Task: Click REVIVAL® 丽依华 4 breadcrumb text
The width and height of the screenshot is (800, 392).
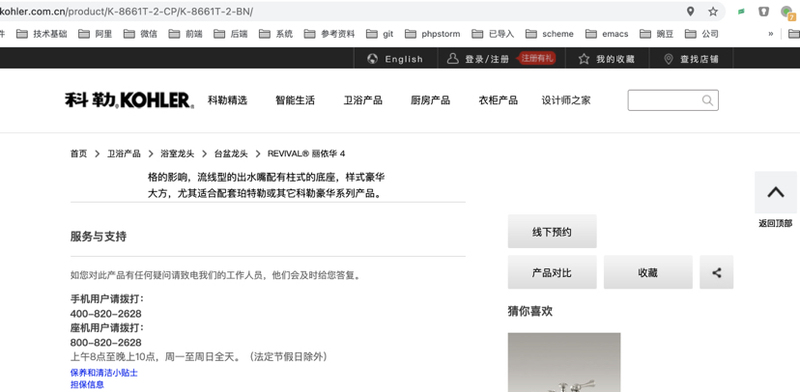Action: (306, 154)
